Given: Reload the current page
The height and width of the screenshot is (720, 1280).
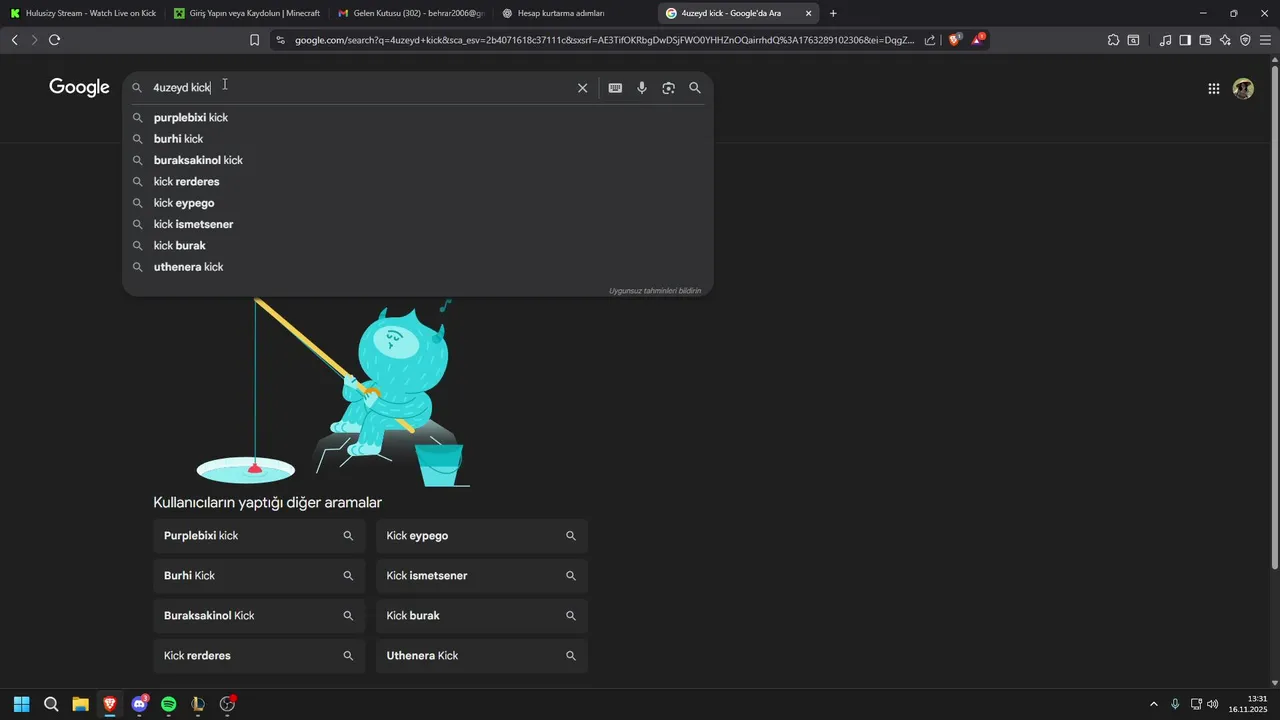Looking at the screenshot, I should 54,40.
